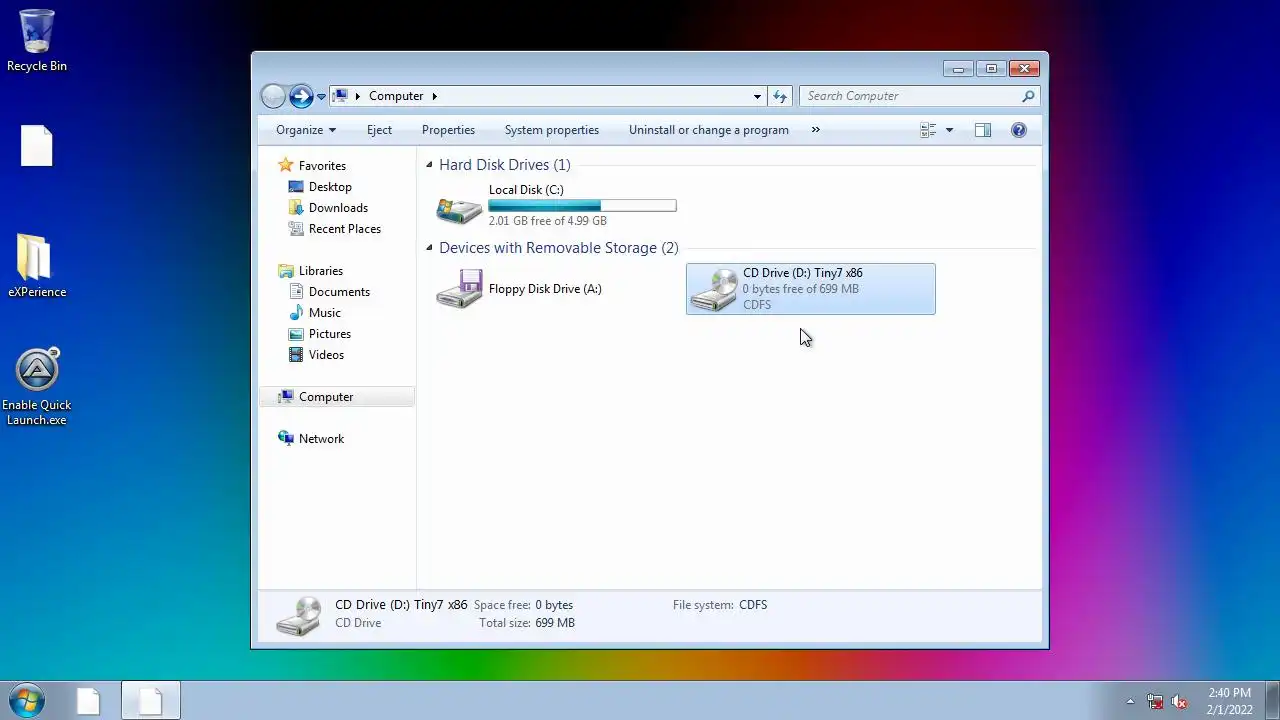Open Videos library

pyautogui.click(x=326, y=355)
